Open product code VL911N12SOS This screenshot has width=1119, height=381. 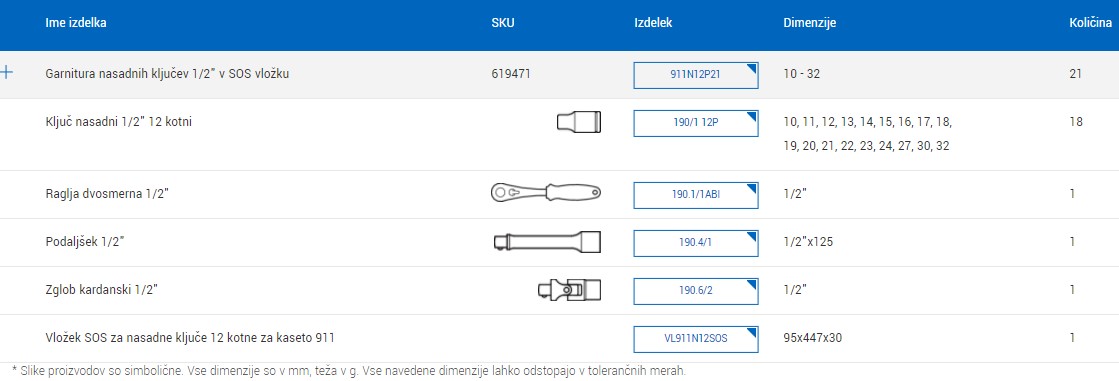click(x=696, y=340)
